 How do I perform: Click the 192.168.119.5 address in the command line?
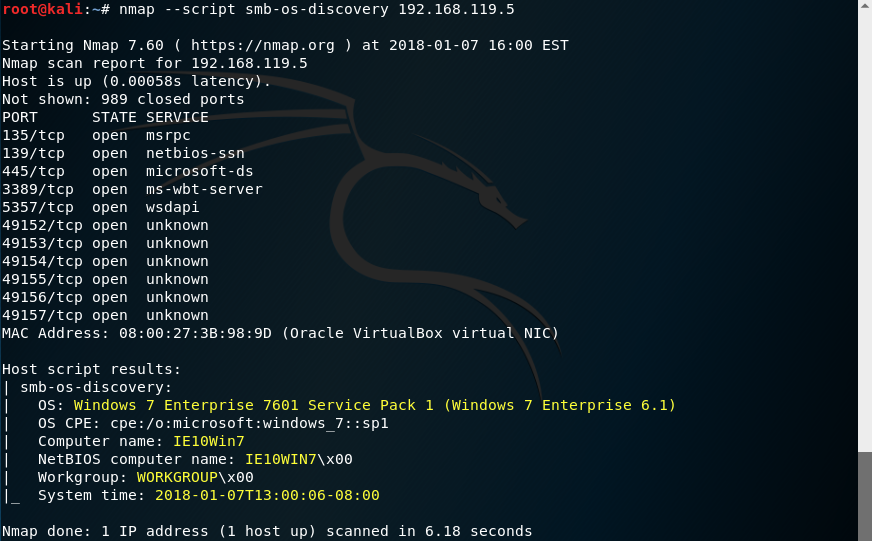[x=456, y=9]
